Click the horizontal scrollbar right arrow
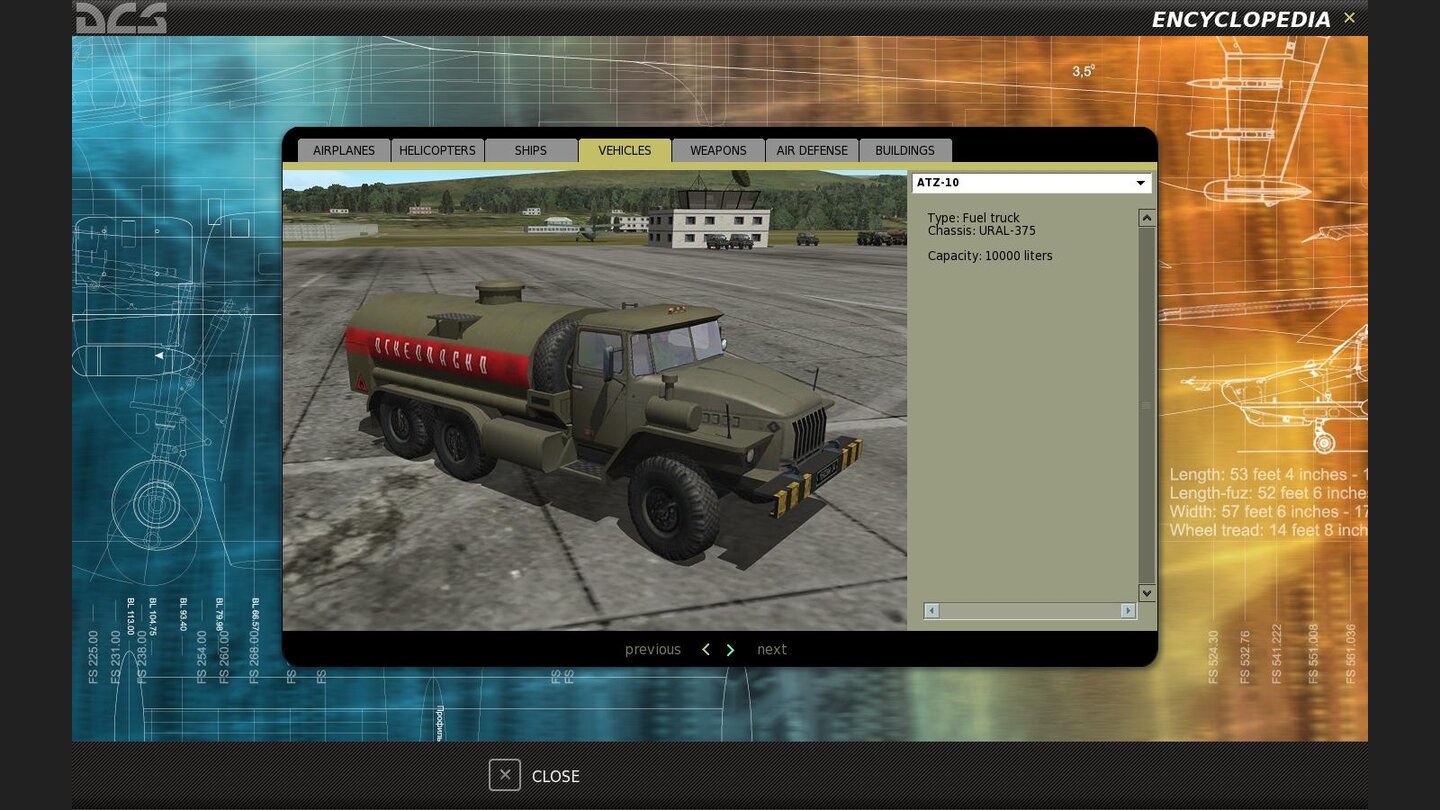The image size is (1440, 810). (x=1128, y=610)
